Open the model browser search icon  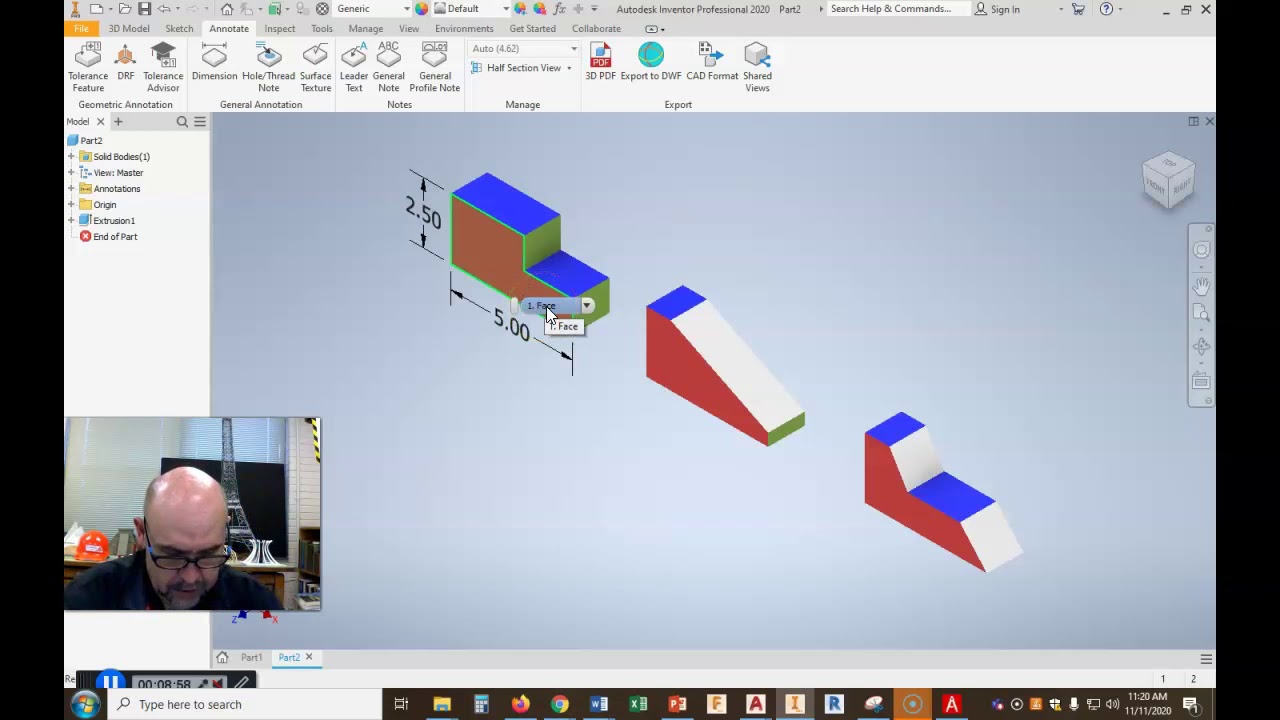coord(182,122)
